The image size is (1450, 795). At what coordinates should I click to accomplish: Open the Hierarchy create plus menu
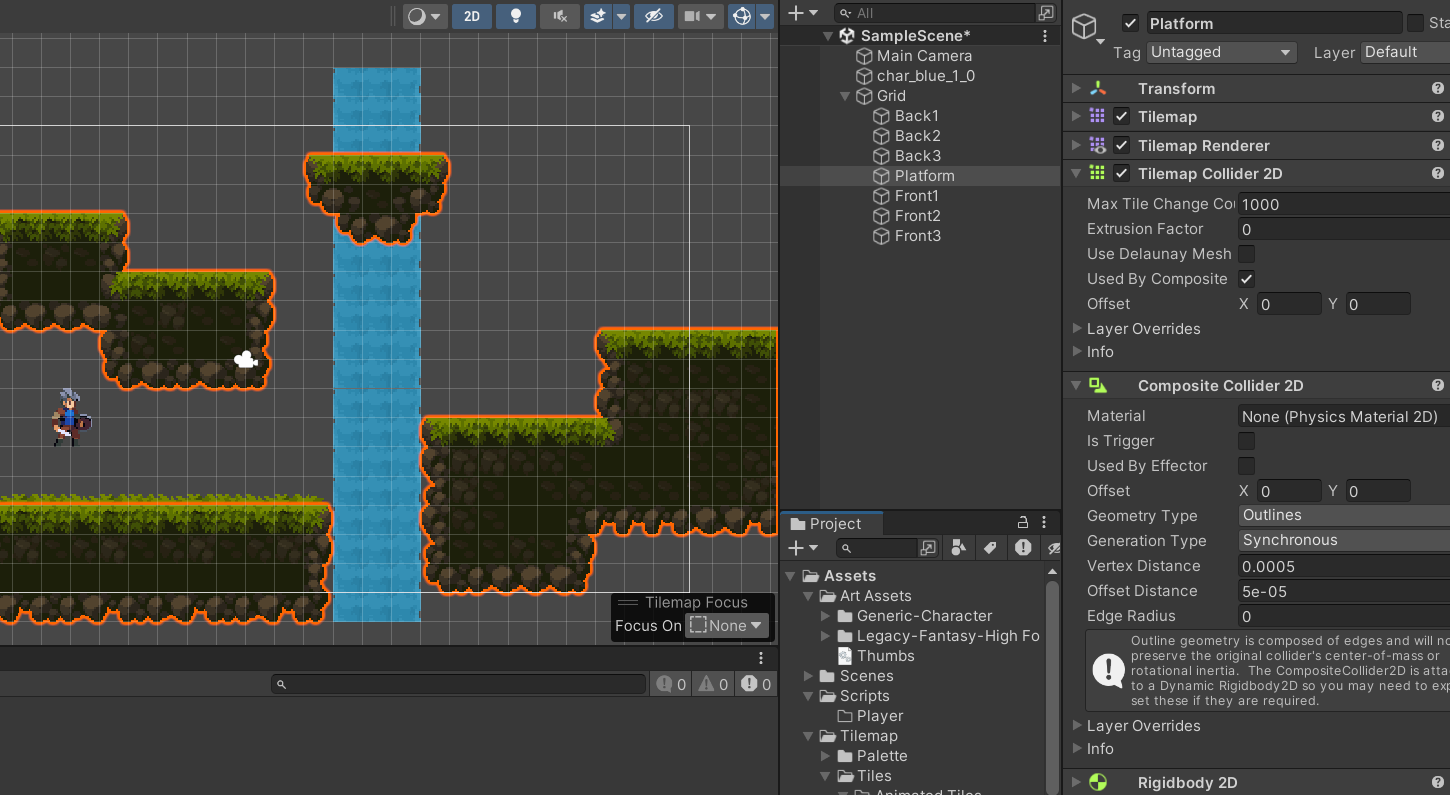pyautogui.click(x=802, y=13)
